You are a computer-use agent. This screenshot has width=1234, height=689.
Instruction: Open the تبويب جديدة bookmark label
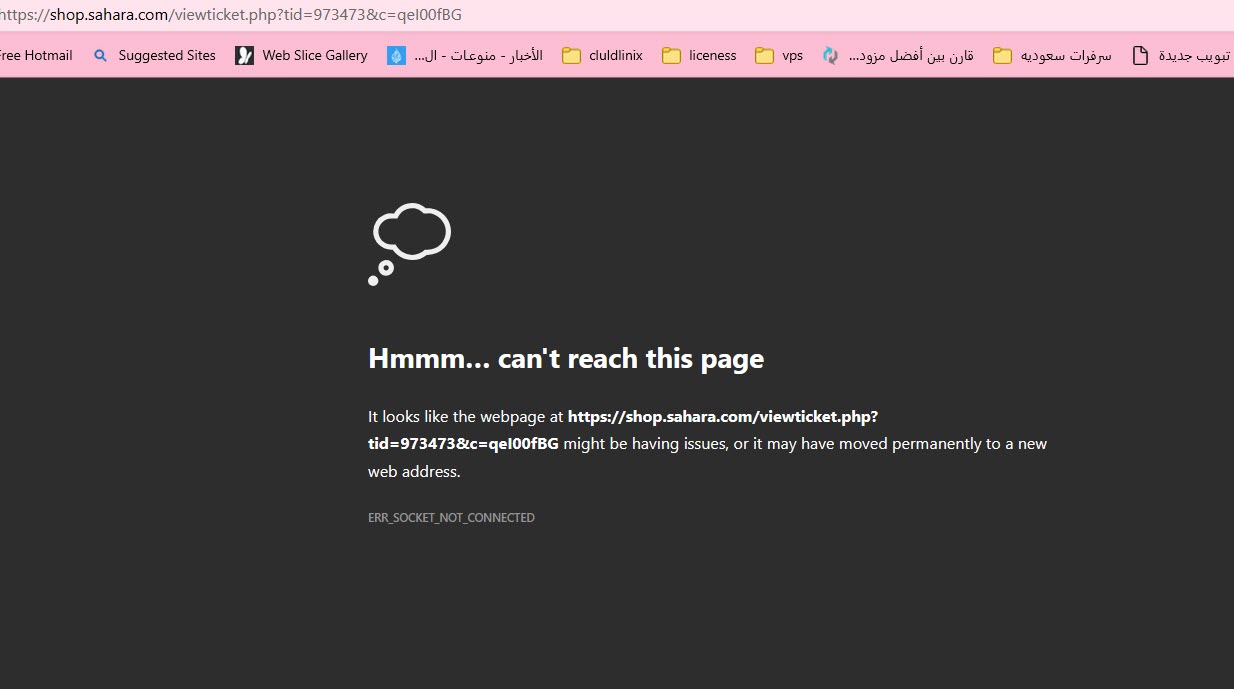pos(1194,56)
